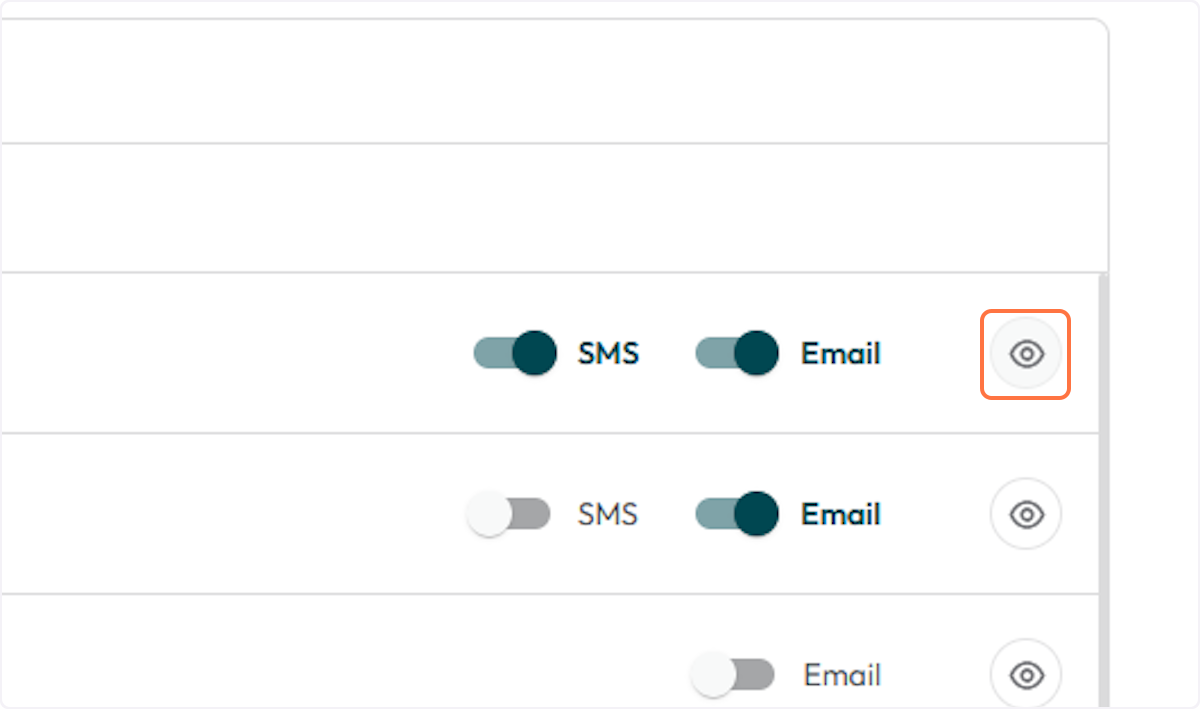Click the circular eye button in the middle row
Screen dimensions: 1200x709
[1025, 513]
